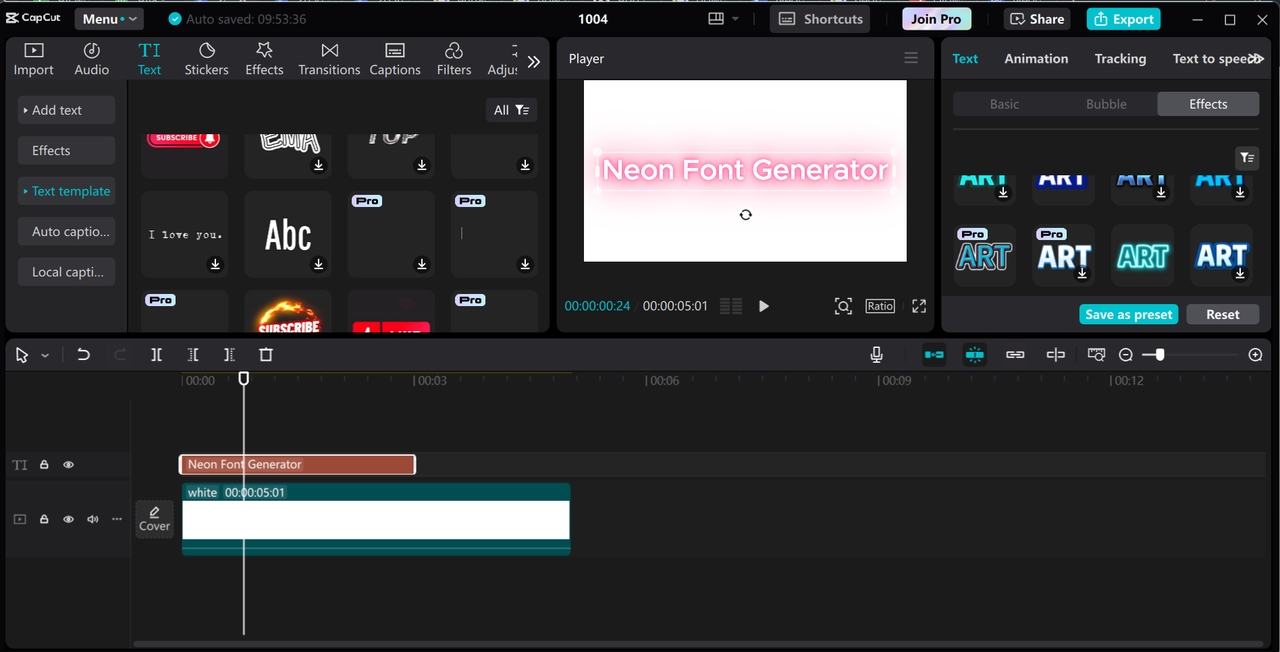
Task: Switch to the Bubble sub-tab
Action: click(x=1106, y=104)
